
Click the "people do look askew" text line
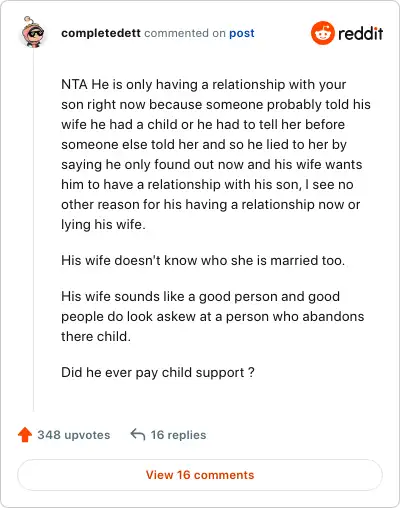(213, 317)
